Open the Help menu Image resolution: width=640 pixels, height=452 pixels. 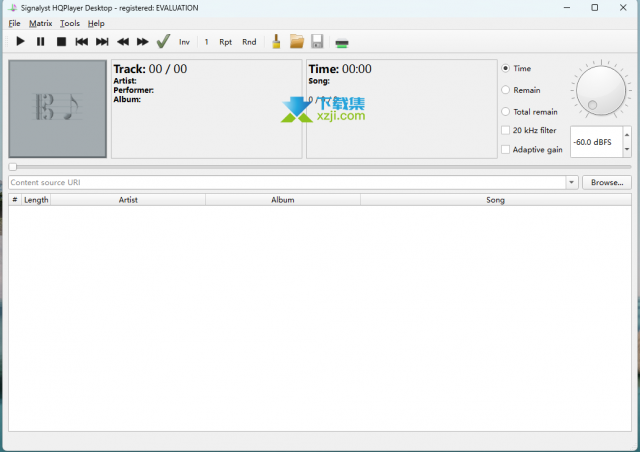[x=96, y=23]
